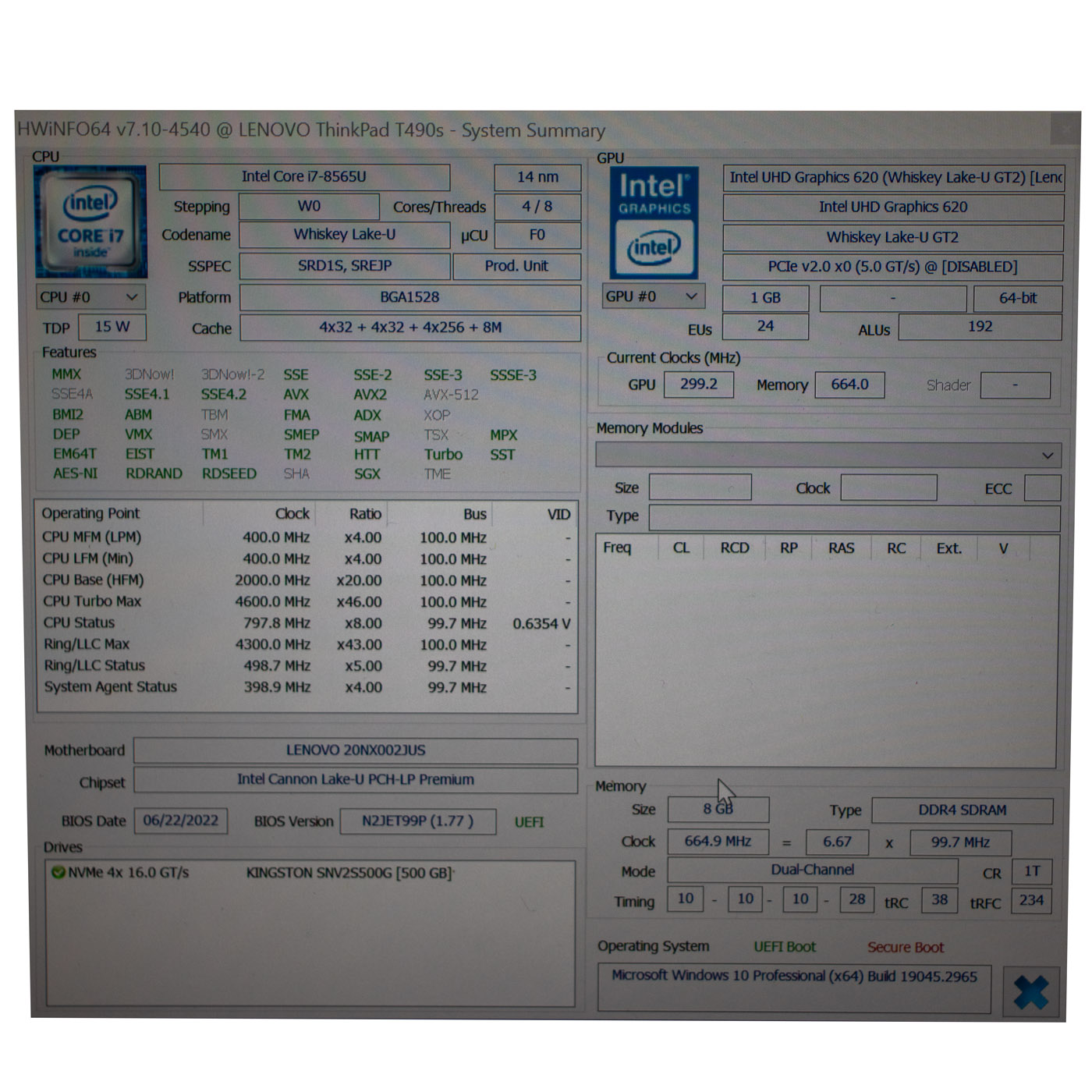Select the CPU Turbo Max row

point(307,601)
